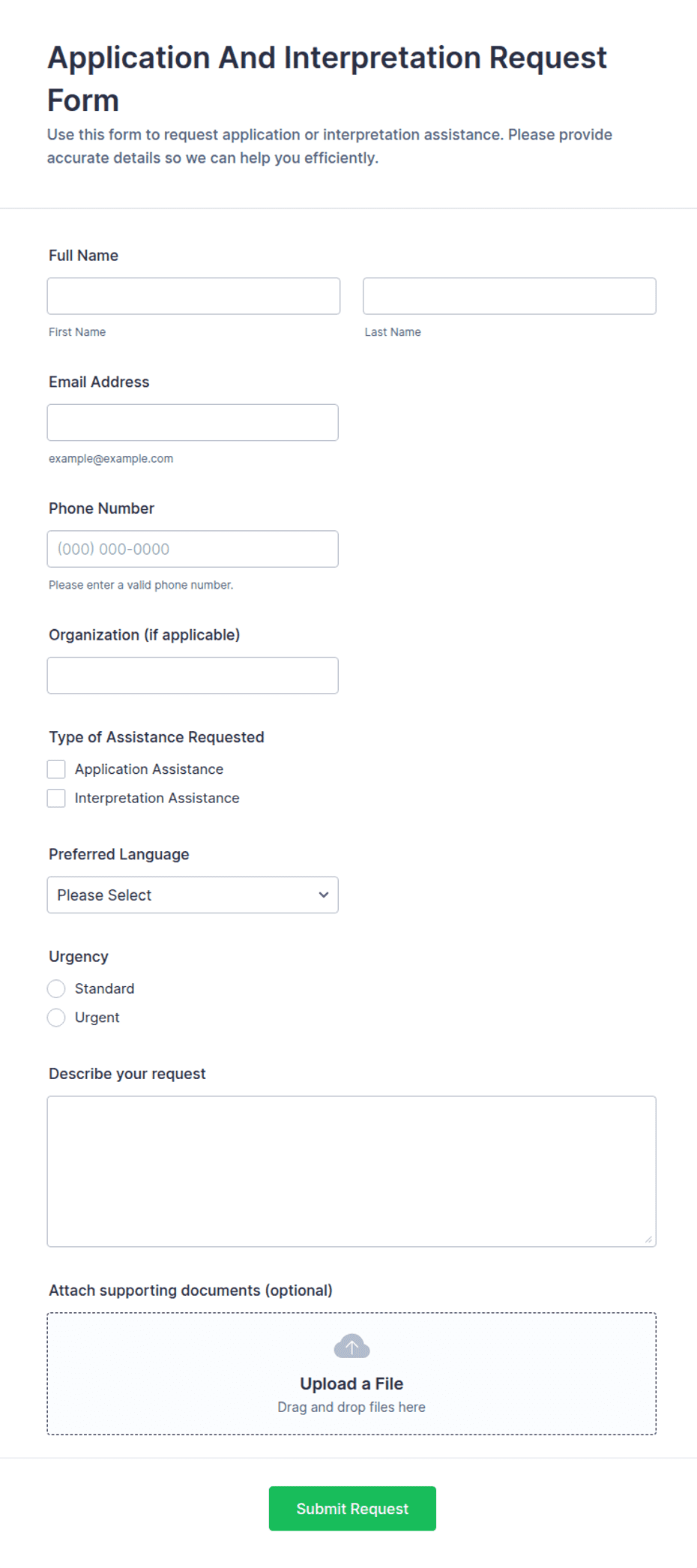Click the Phone Number input box
Screen dimensions: 697x1568
[x=193, y=549]
